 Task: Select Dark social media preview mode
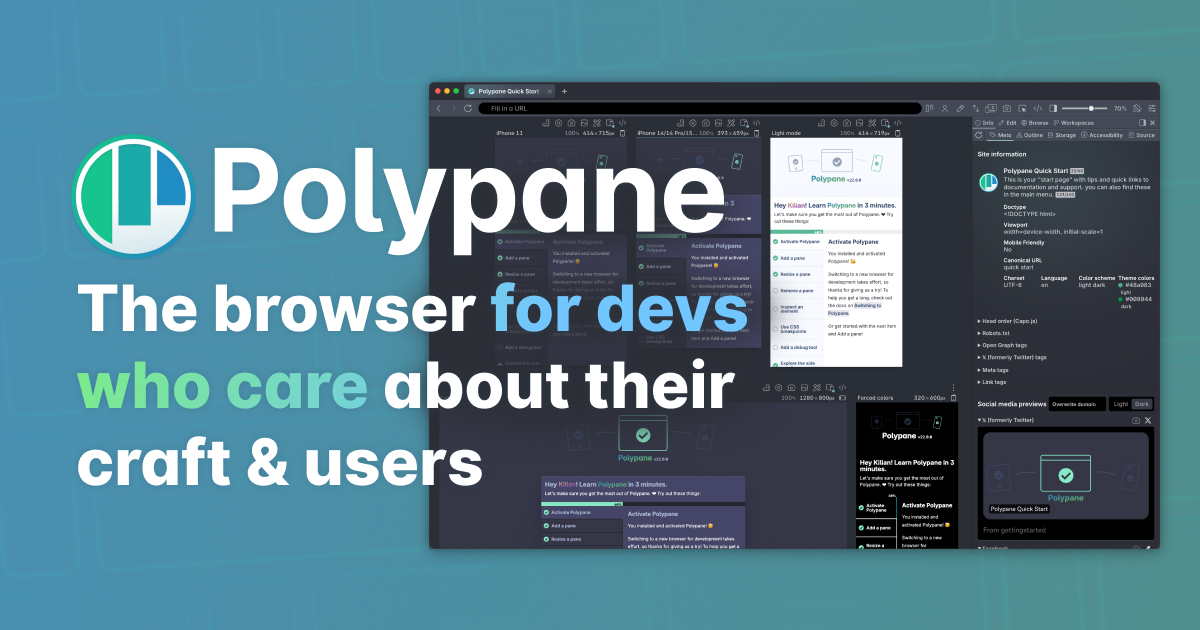[x=1141, y=404]
